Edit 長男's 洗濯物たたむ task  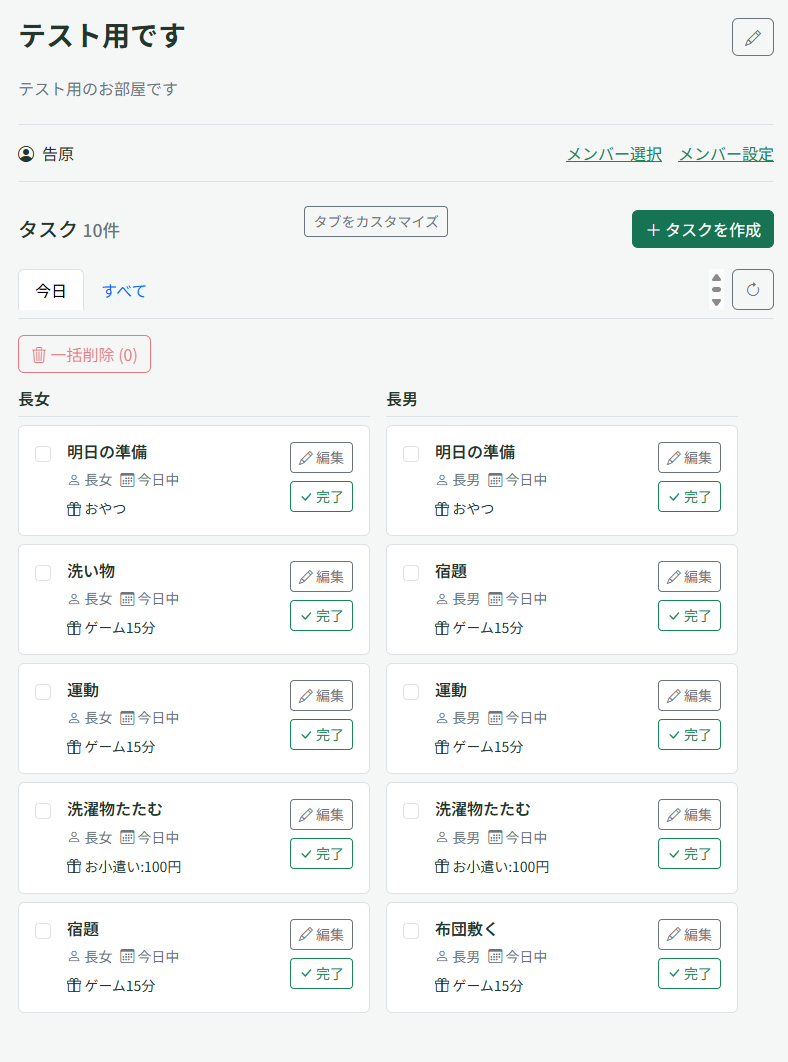tap(689, 815)
